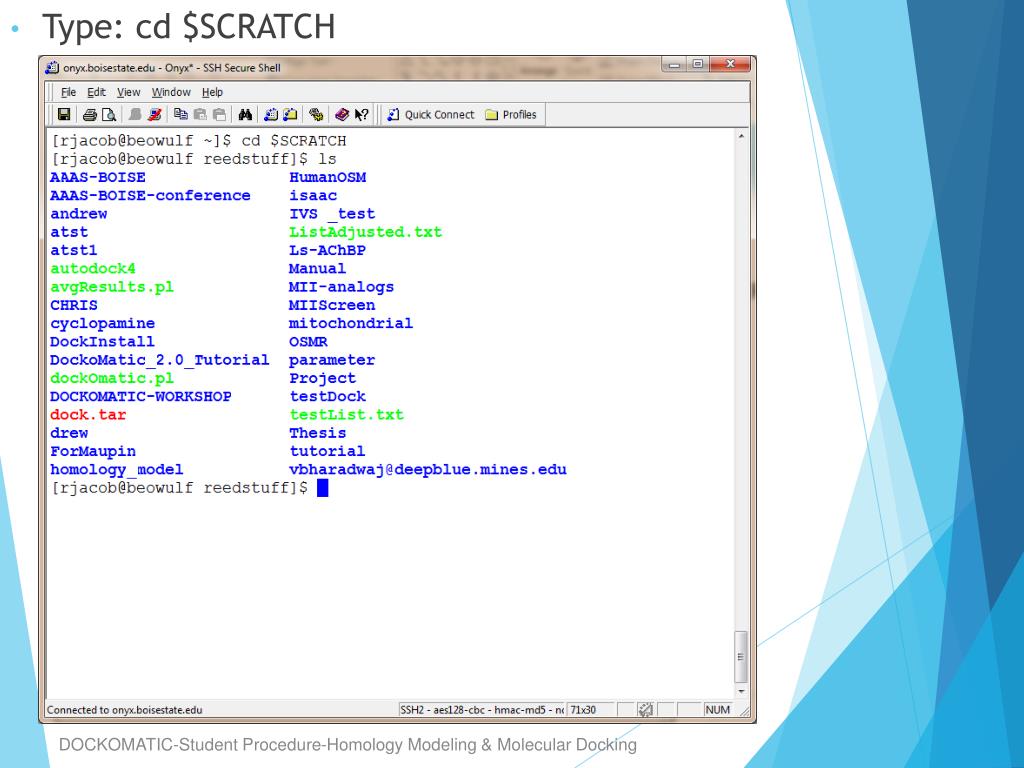
Task: Click the Save icon in the toolbar
Action: (x=64, y=115)
